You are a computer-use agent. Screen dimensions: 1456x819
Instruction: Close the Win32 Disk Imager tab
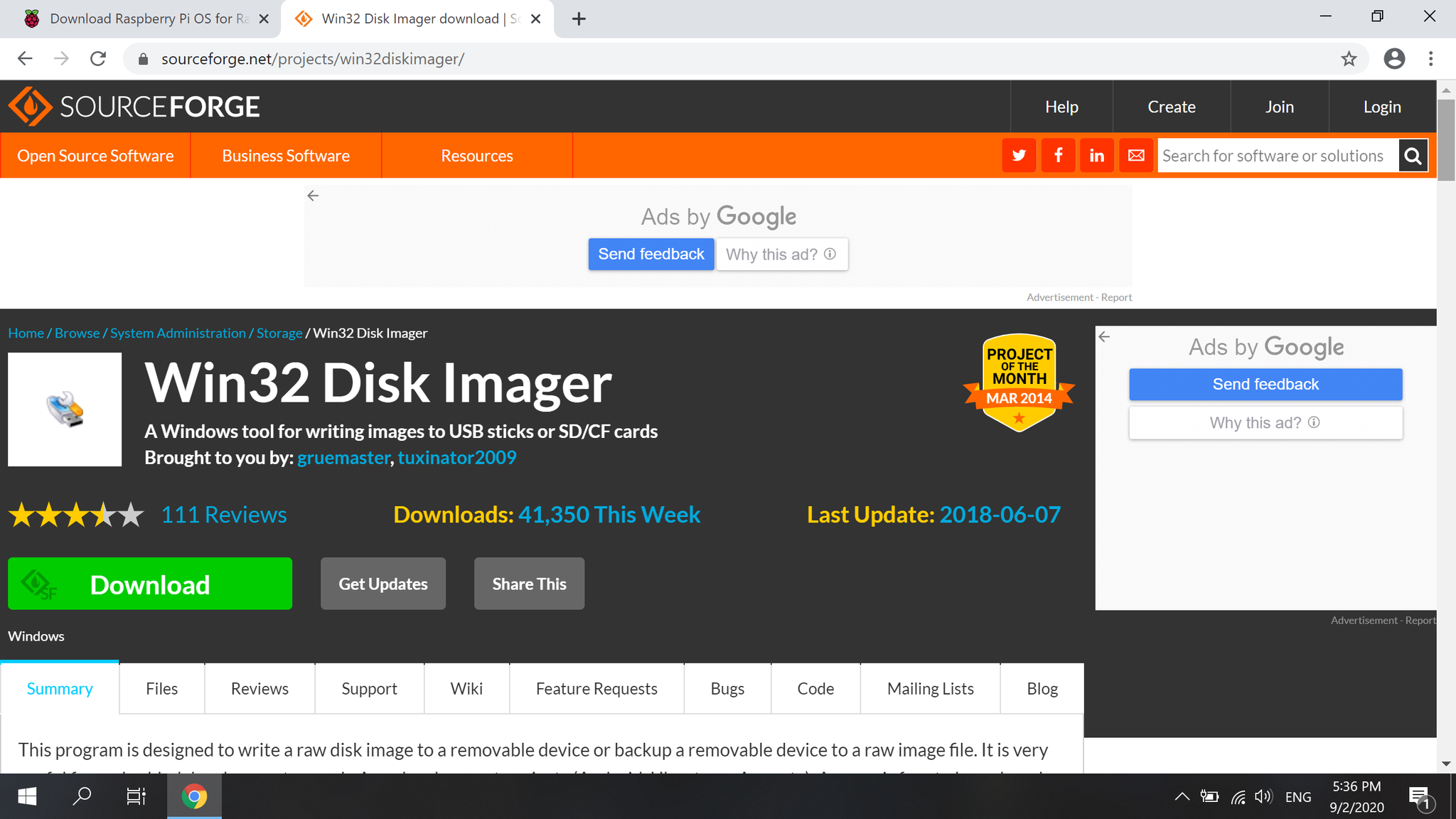(x=536, y=19)
